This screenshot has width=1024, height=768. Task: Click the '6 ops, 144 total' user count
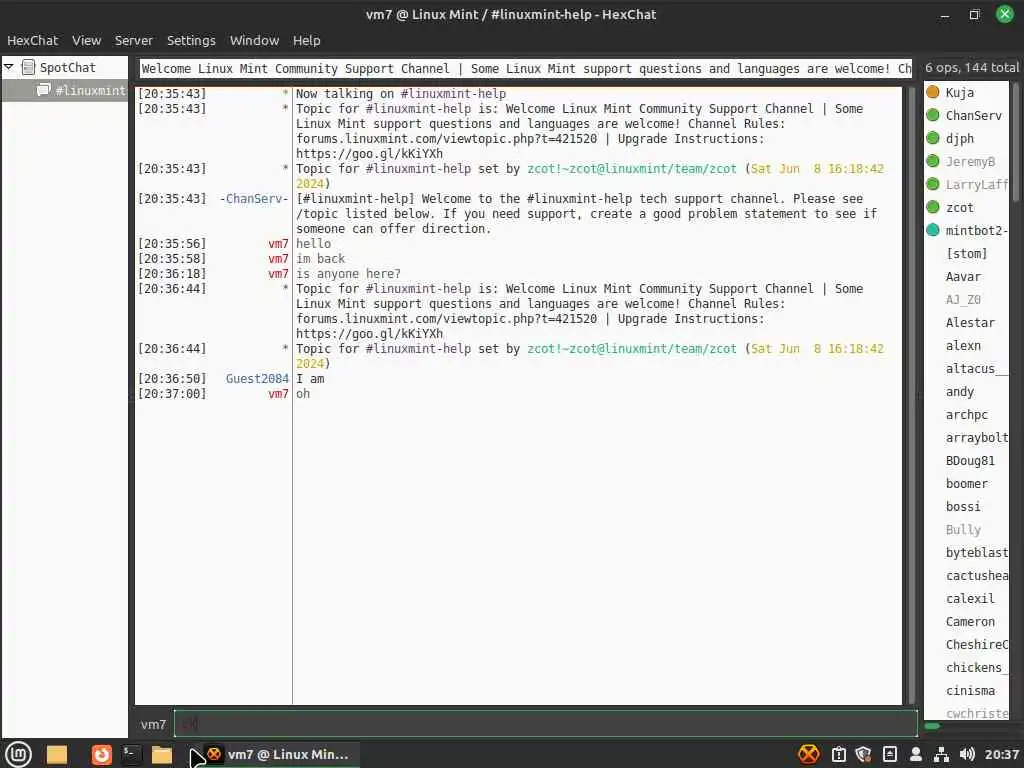[971, 67]
